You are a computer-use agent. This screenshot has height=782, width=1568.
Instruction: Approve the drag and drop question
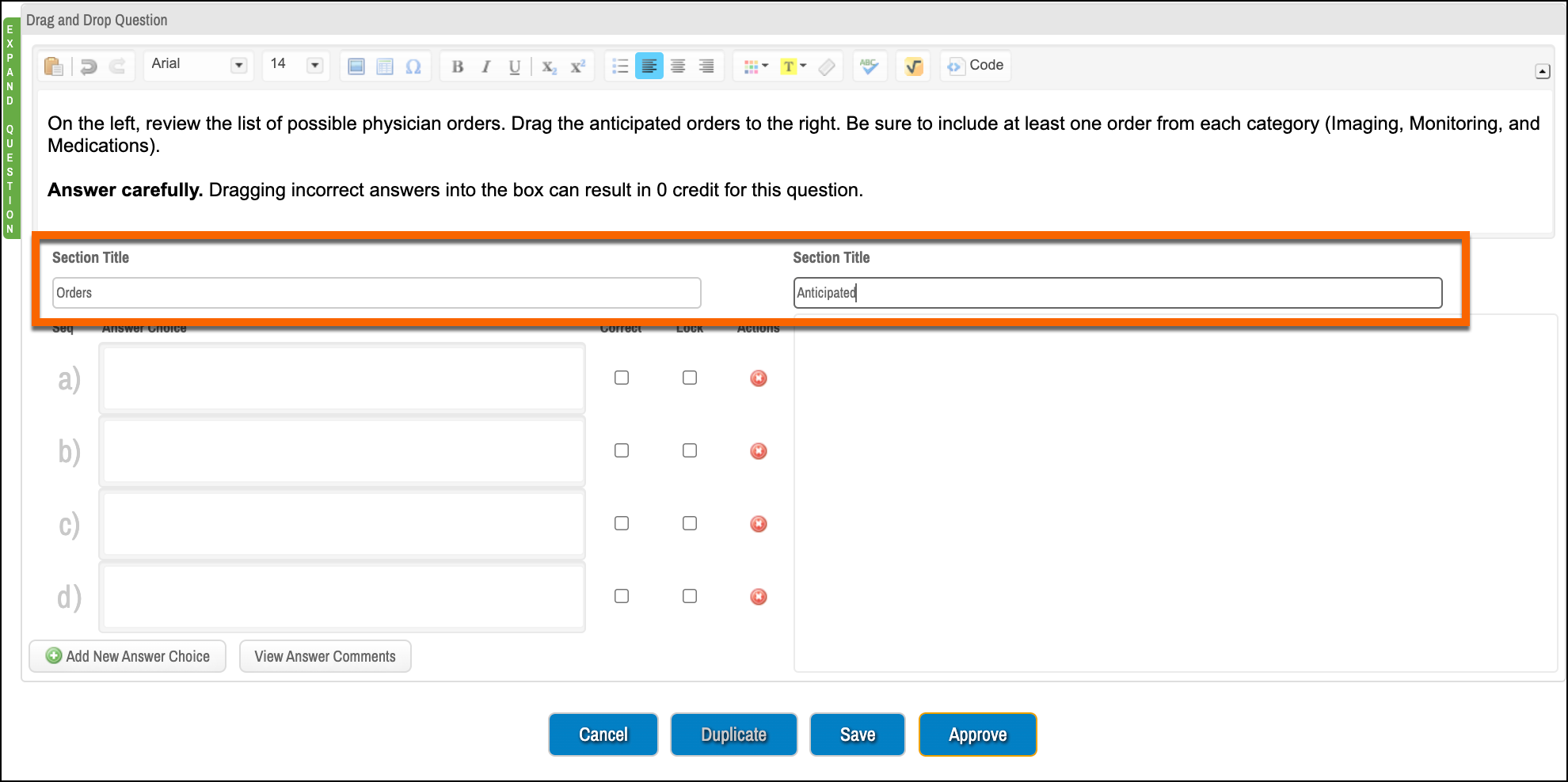pyautogui.click(x=977, y=735)
